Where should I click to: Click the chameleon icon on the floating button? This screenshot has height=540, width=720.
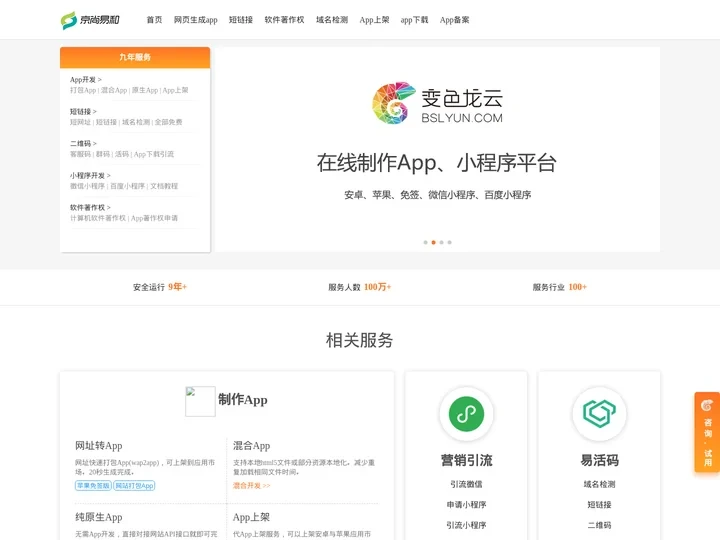point(707,405)
